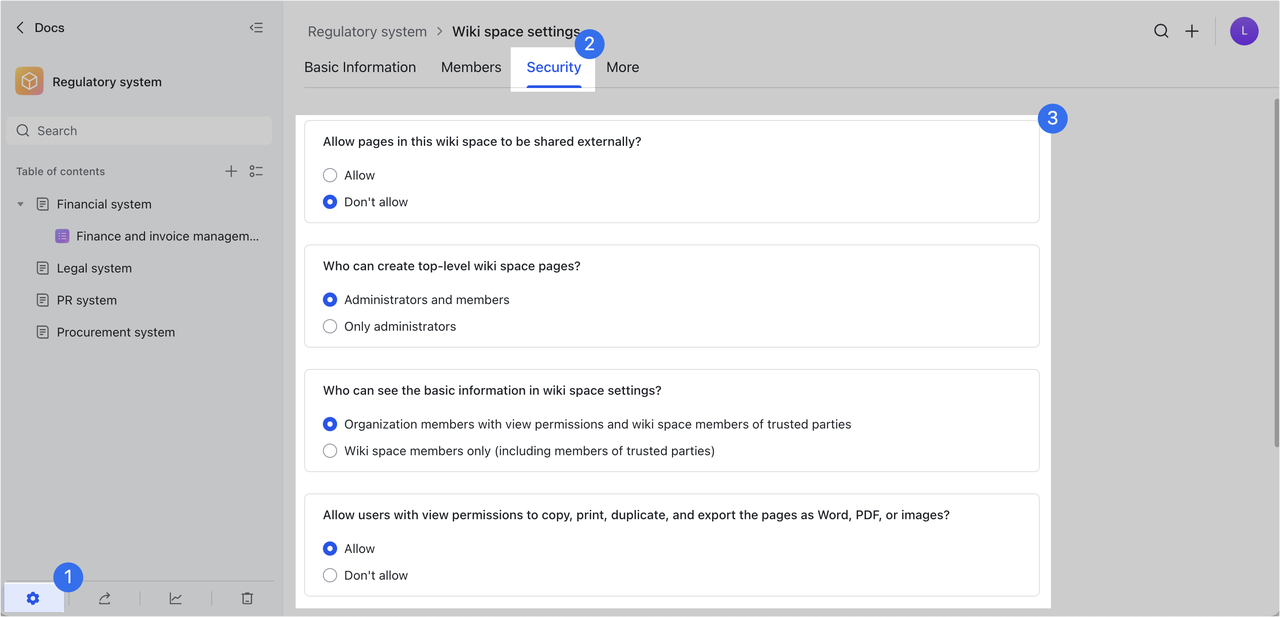Select Allow for external sharing

pyautogui.click(x=330, y=175)
